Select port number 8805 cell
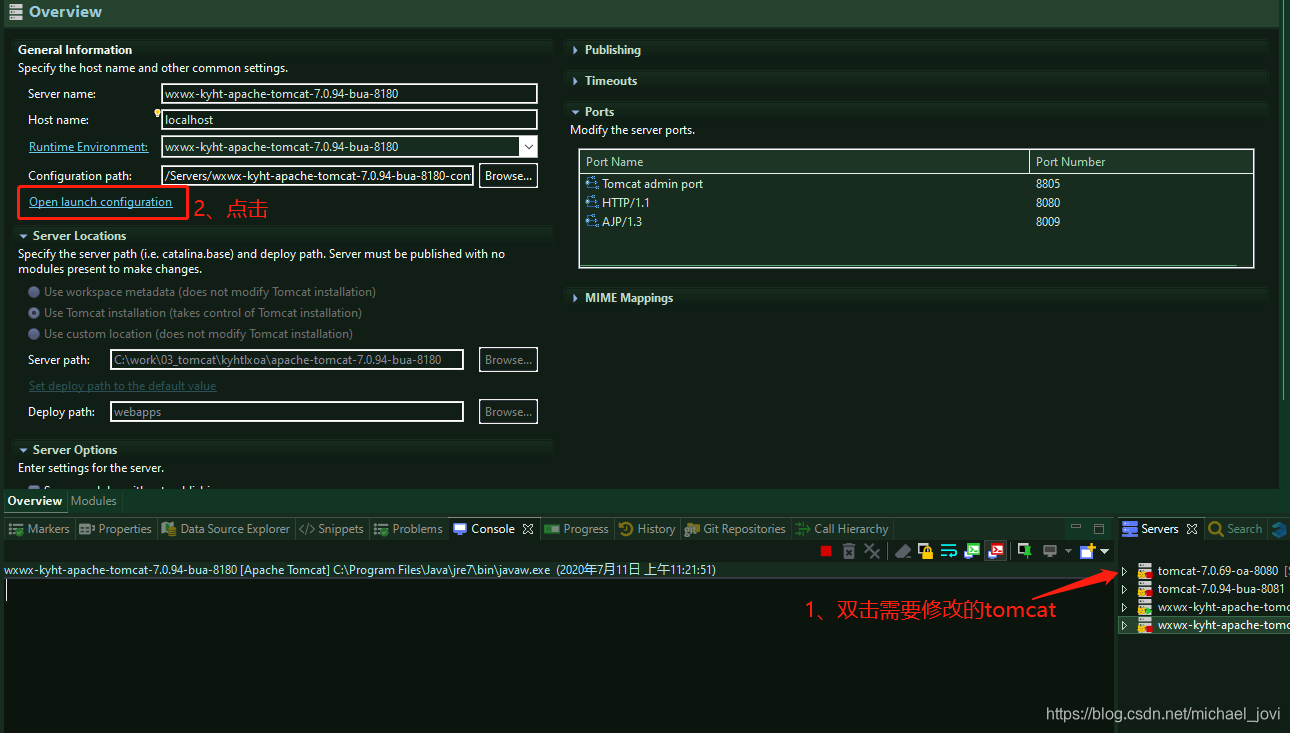 tap(1048, 184)
